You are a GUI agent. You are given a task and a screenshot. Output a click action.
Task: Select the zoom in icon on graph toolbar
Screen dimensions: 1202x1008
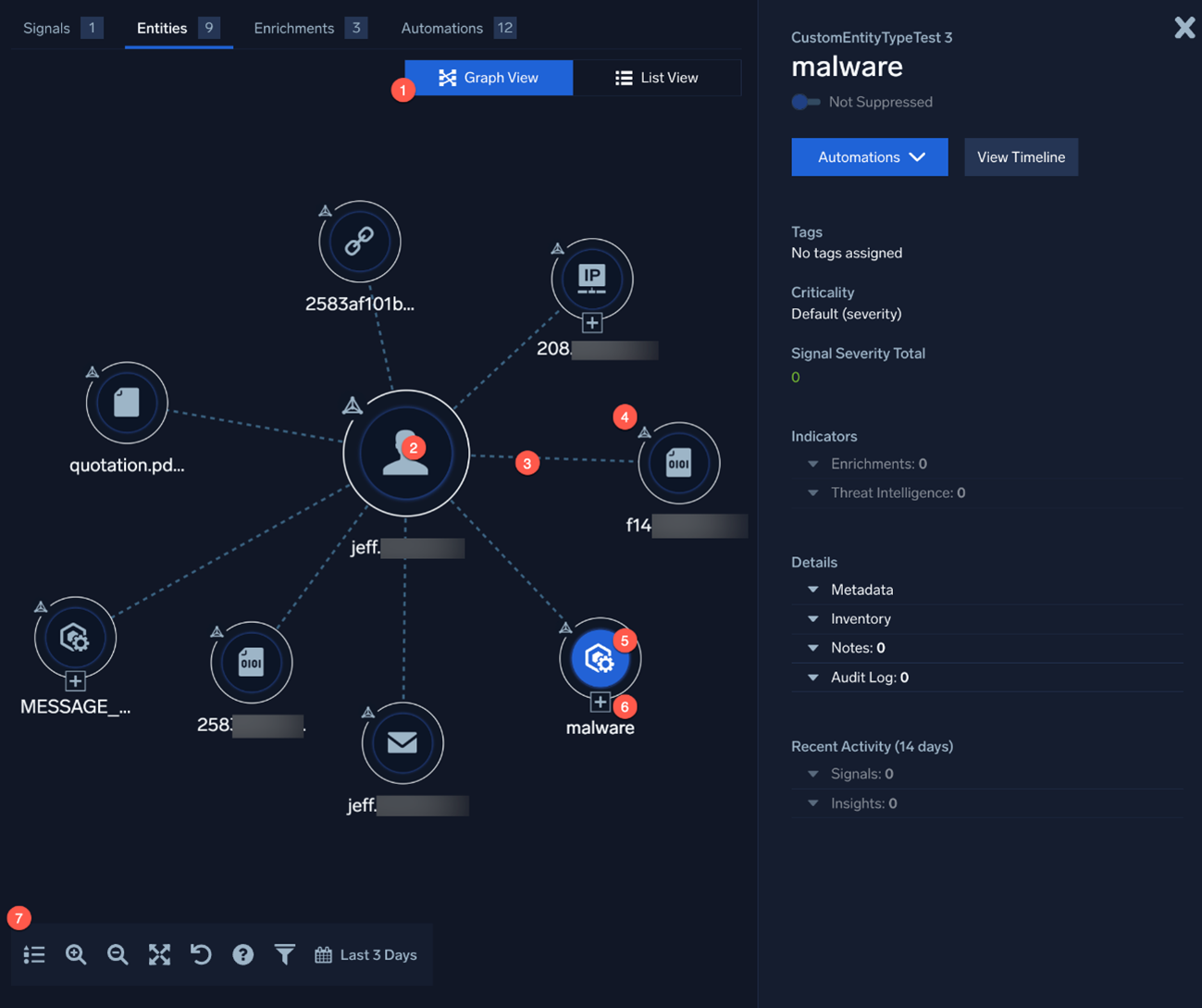click(76, 954)
